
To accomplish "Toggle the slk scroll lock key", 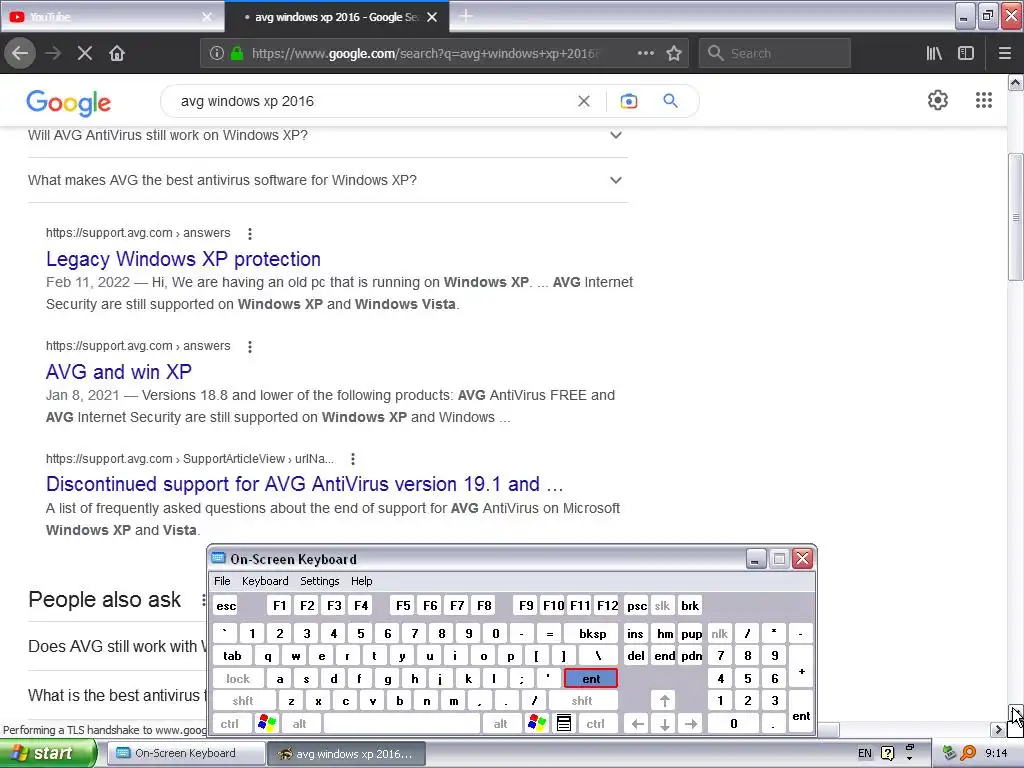I will [x=662, y=605].
